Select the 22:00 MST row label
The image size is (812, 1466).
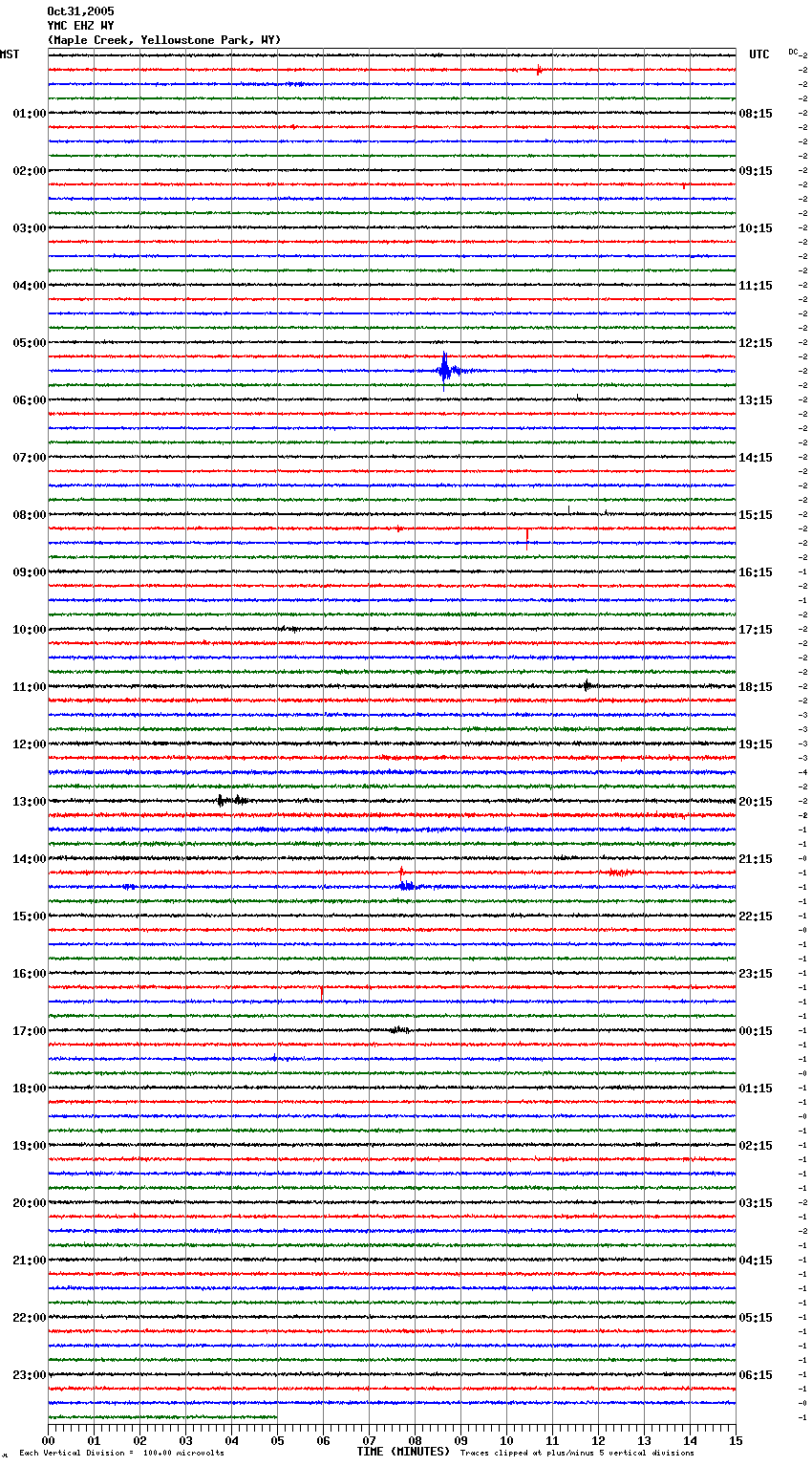[29, 1318]
